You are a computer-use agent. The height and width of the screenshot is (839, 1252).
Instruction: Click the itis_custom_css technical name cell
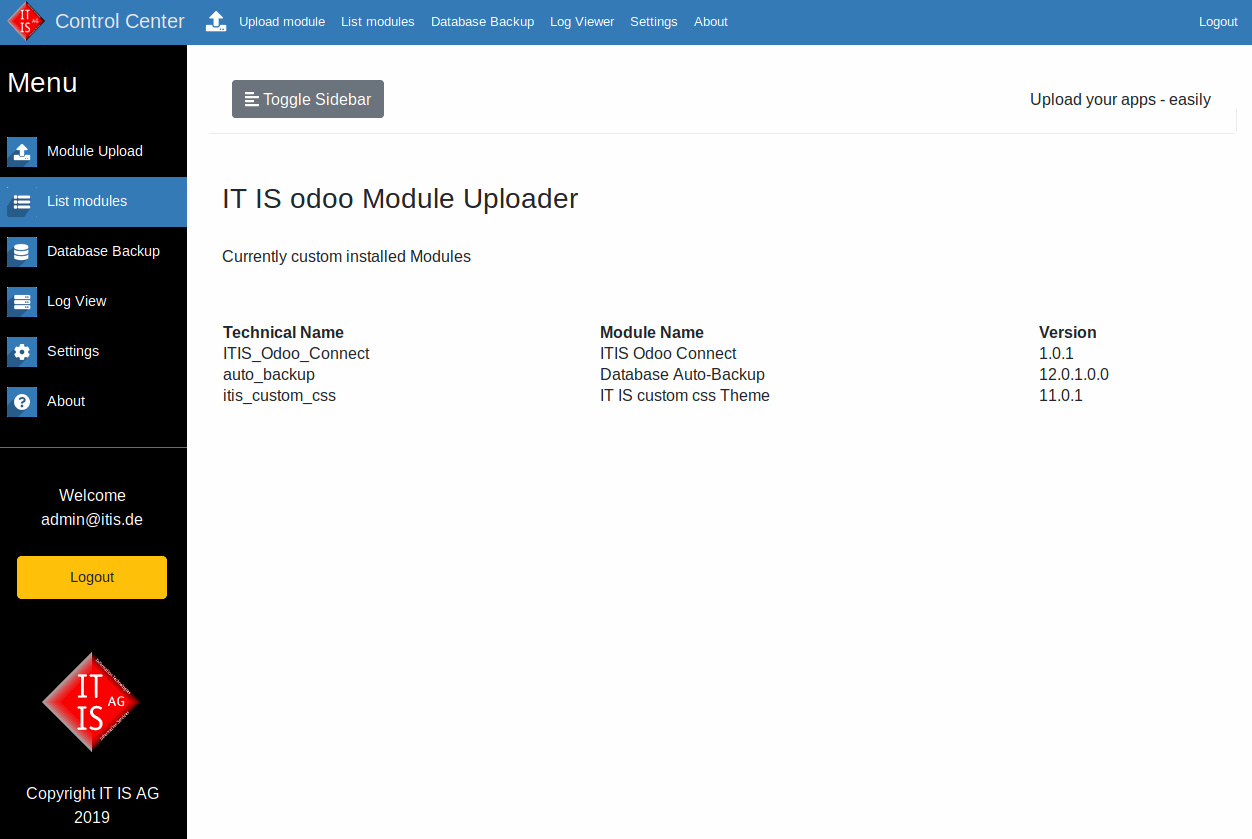279,395
